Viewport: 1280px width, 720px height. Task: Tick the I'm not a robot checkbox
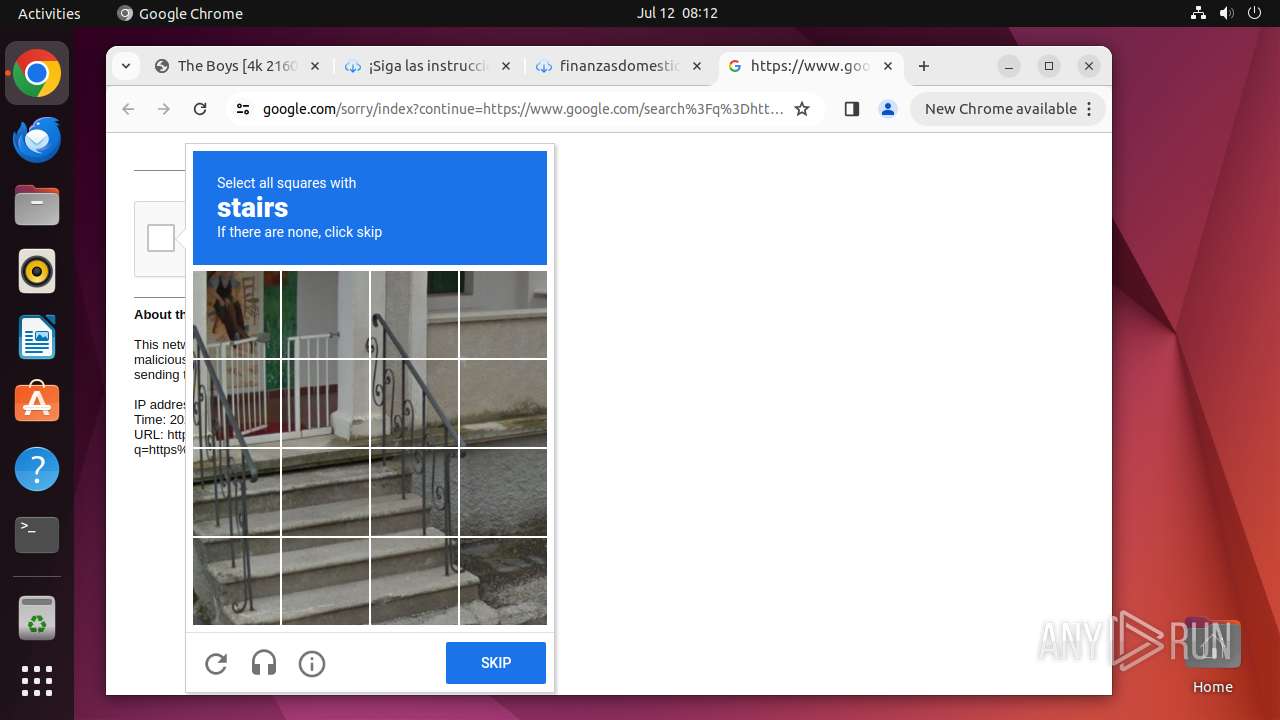tap(161, 238)
